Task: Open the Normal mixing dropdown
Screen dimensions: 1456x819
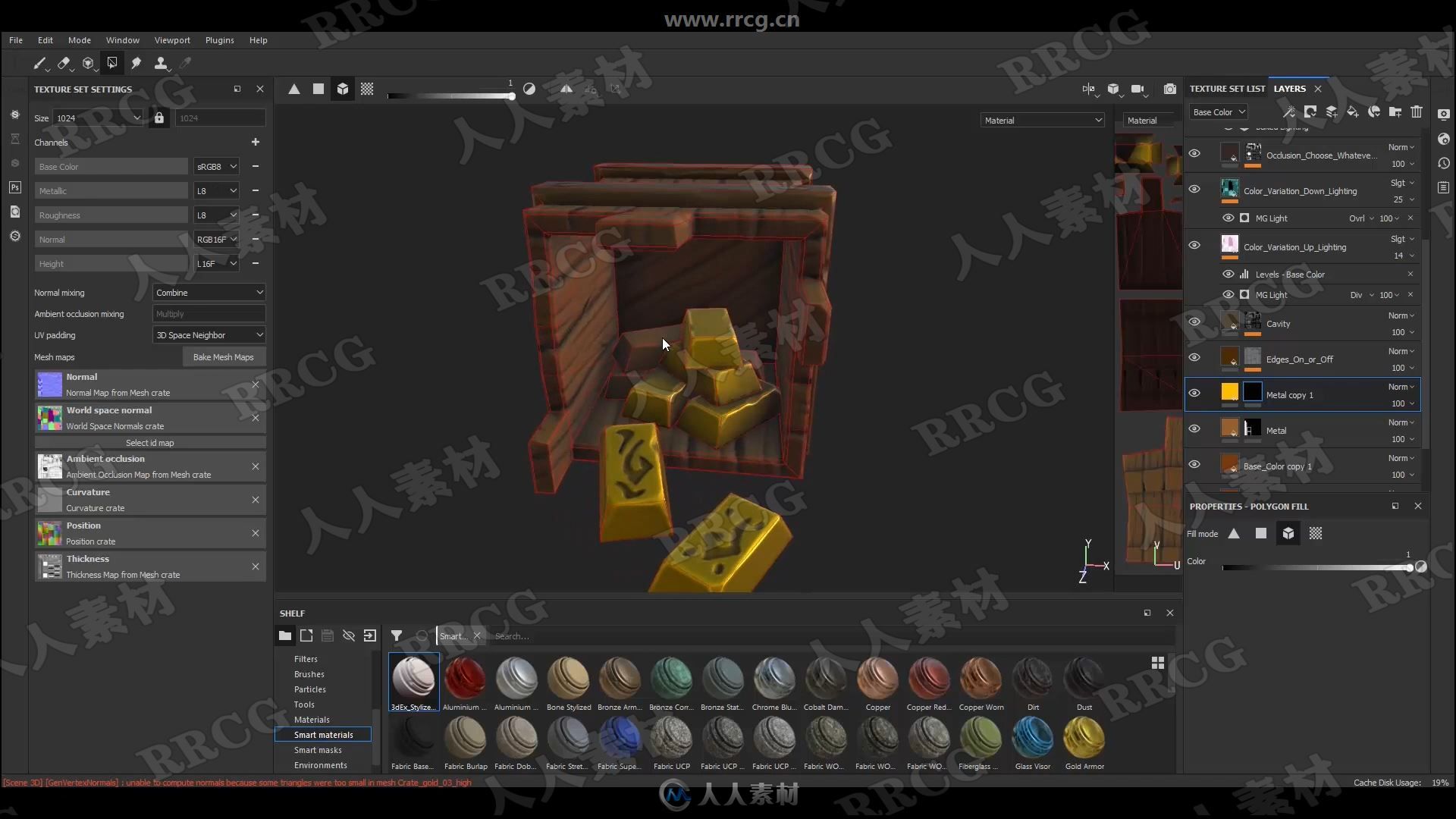Action: pyautogui.click(x=208, y=292)
